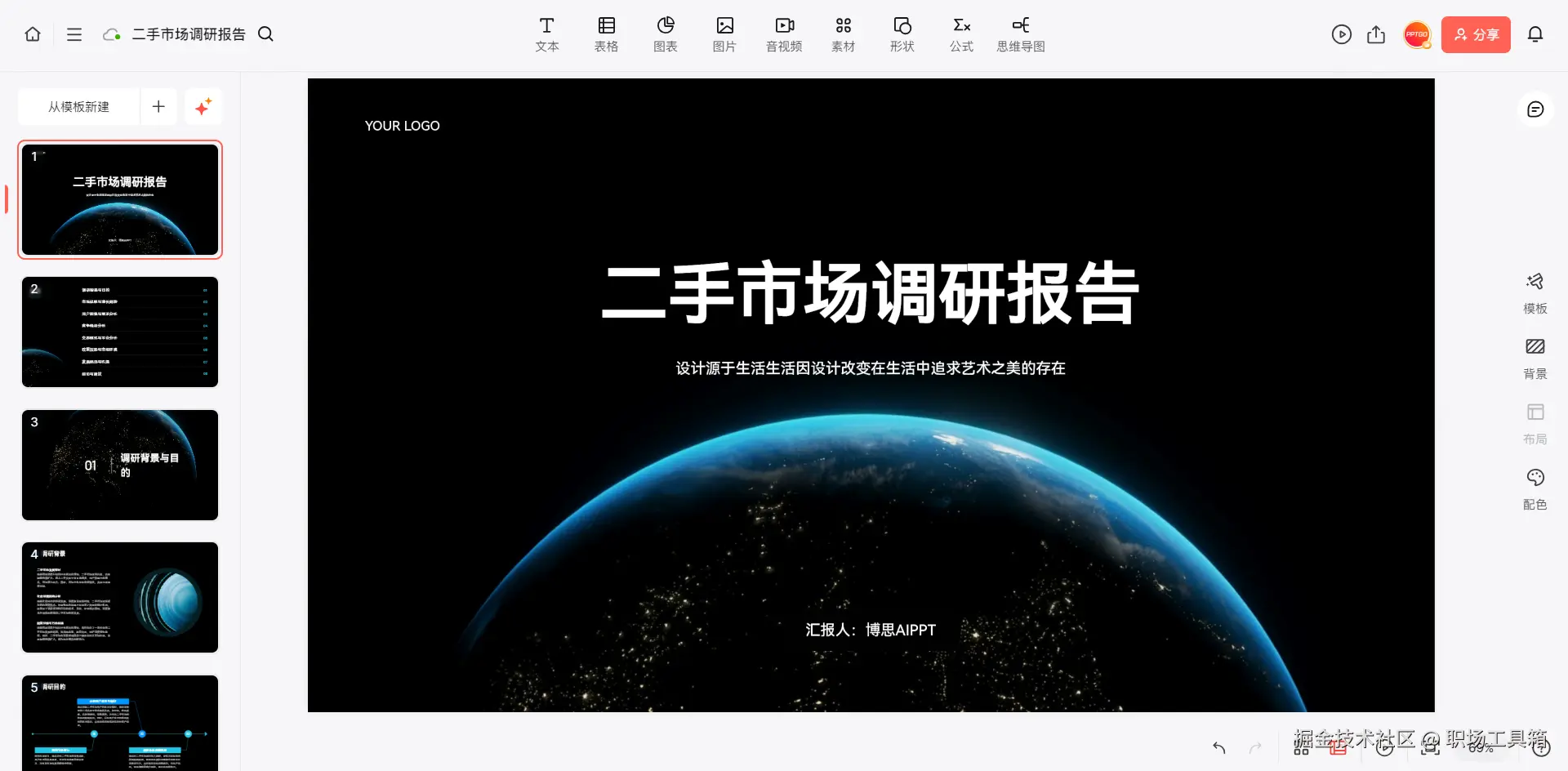Open the 模板 template panel
The height and width of the screenshot is (771, 1568).
pos(1535,293)
